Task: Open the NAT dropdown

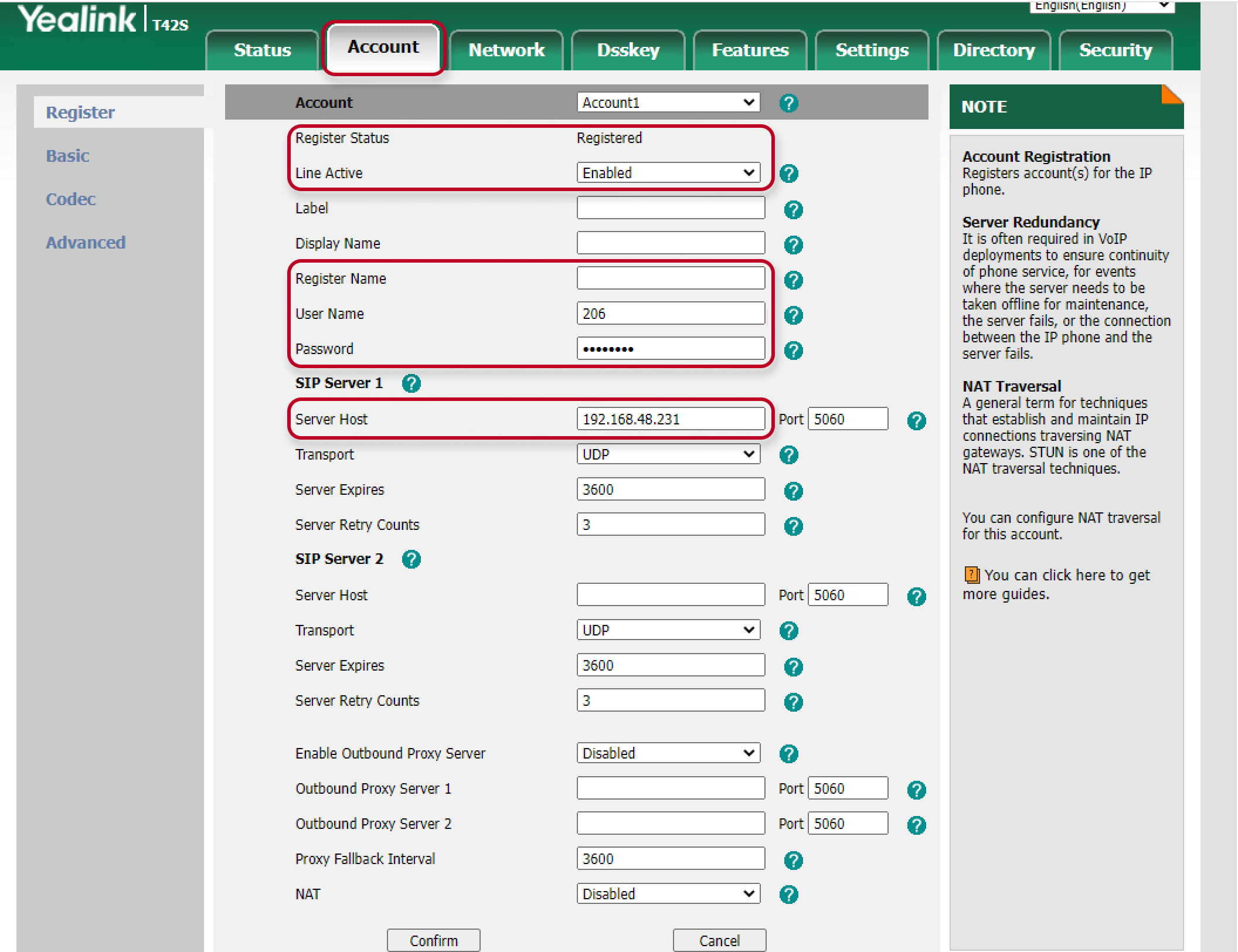Action: (668, 894)
